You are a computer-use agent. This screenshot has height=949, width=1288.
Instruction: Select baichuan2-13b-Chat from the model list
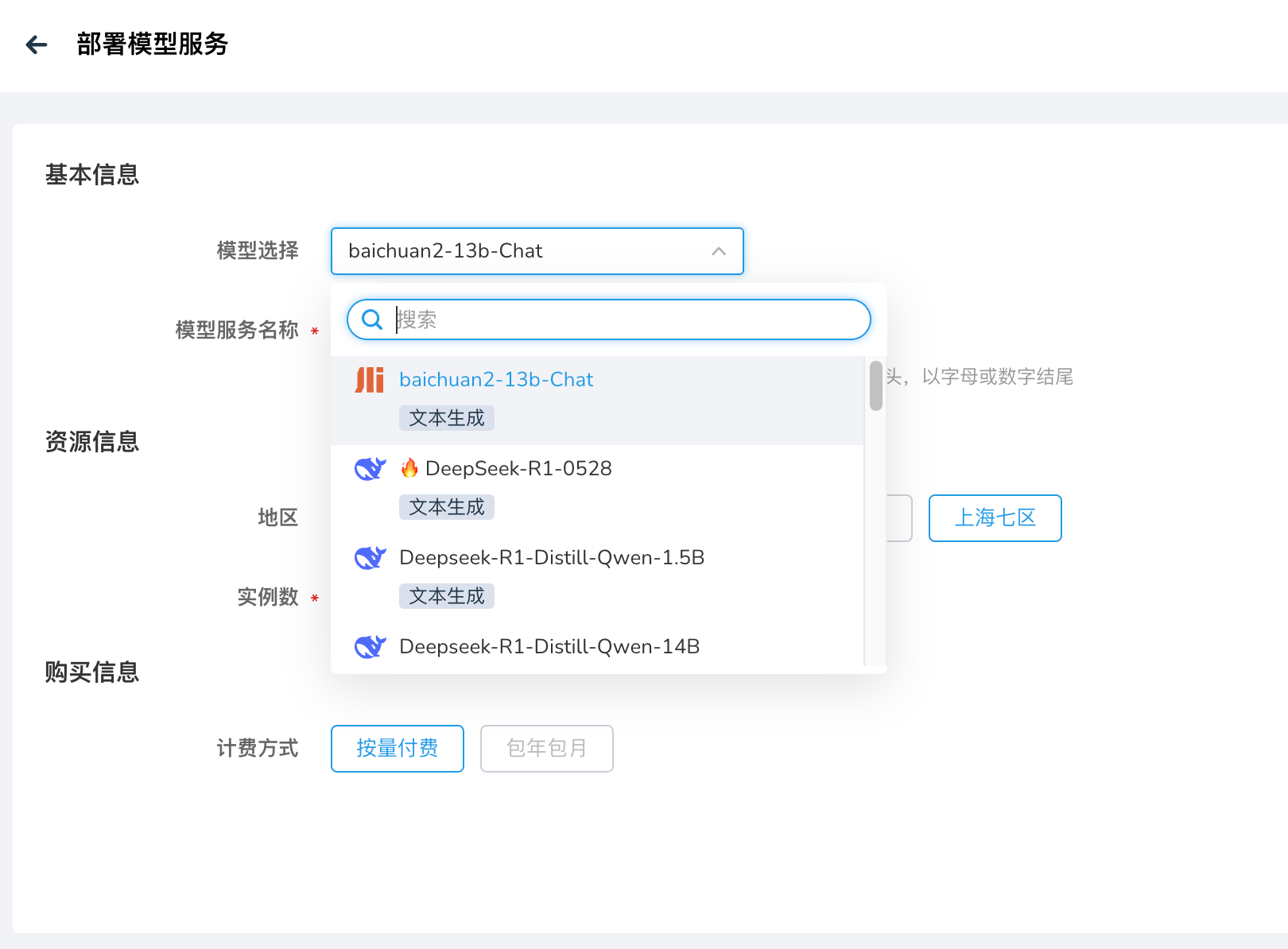coord(597,401)
